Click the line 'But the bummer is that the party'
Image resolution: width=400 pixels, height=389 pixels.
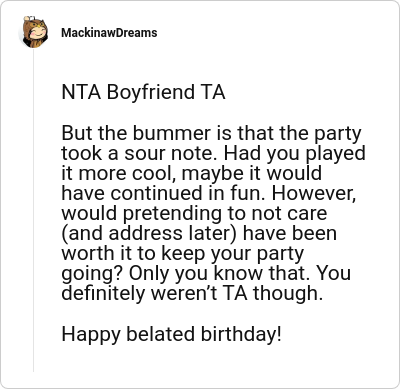coord(211,134)
